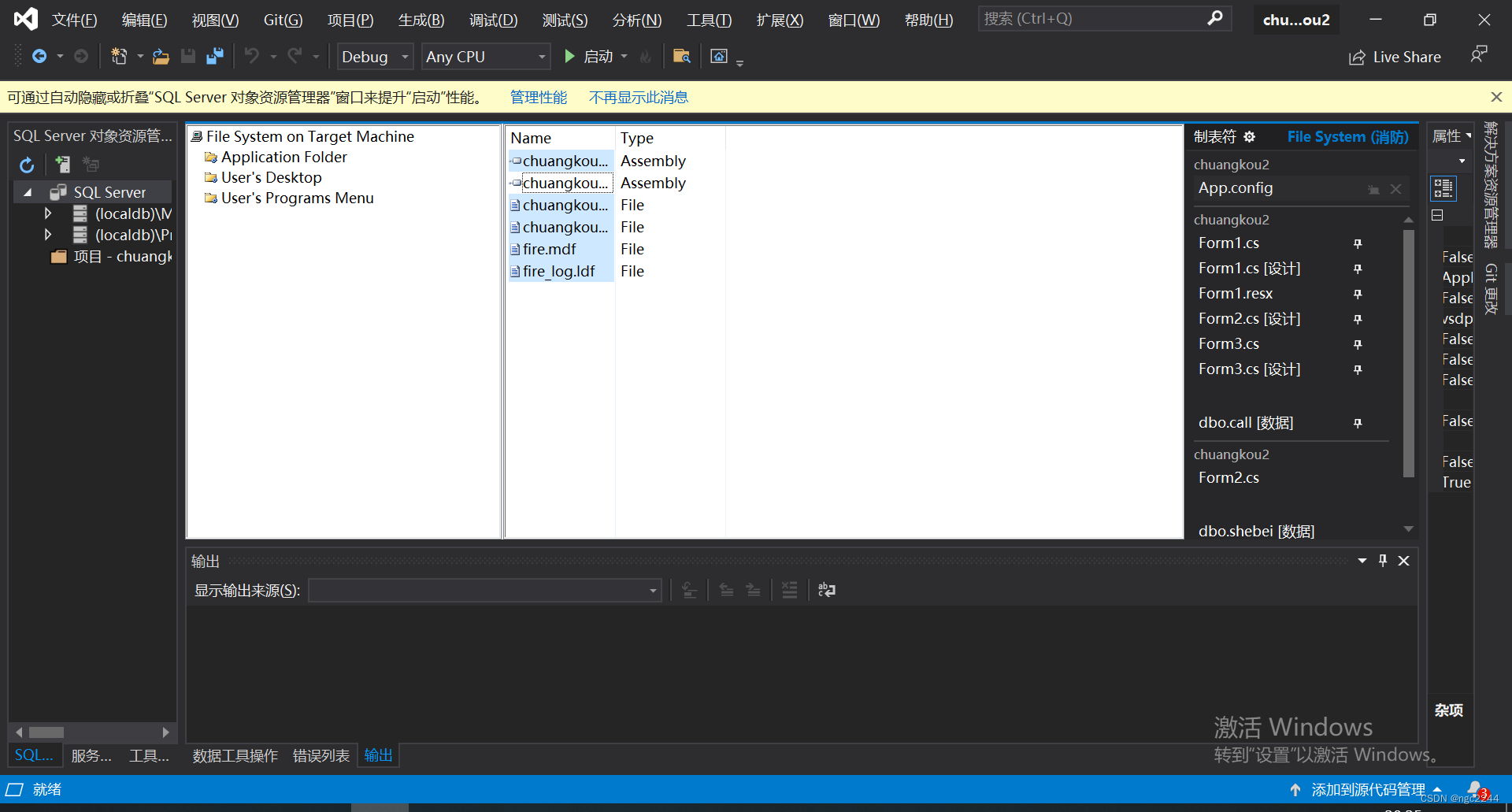The image size is (1512, 812).
Task: Click the Add SQL Server icon
Action: pos(62,164)
